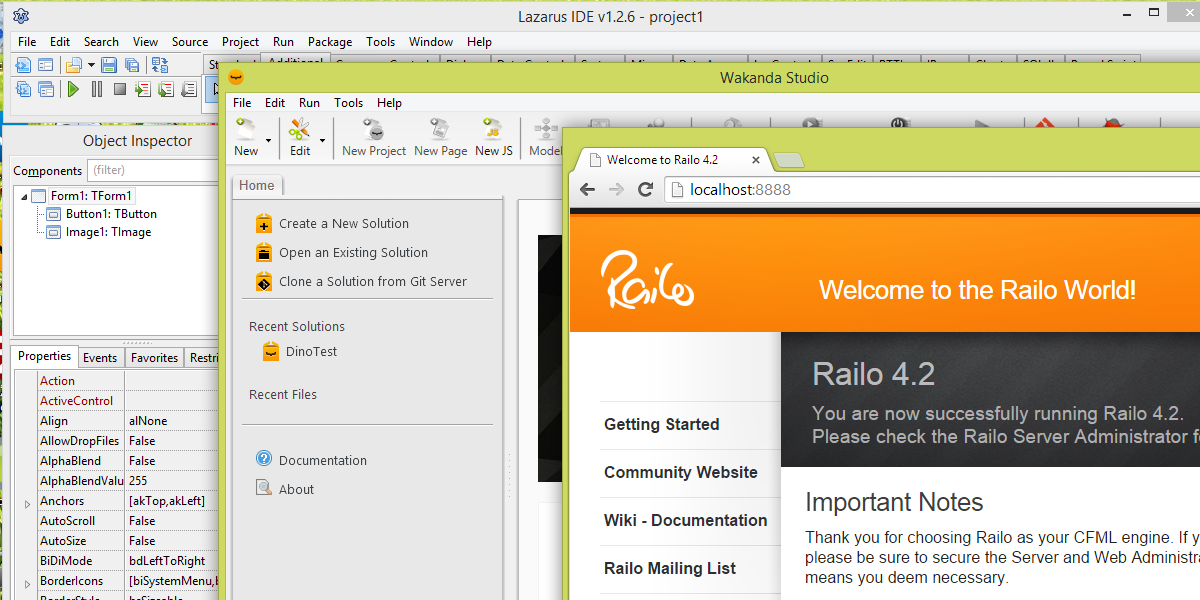Collapse the Form1: TForm1 tree node
The width and height of the screenshot is (1200, 600).
tap(22, 196)
